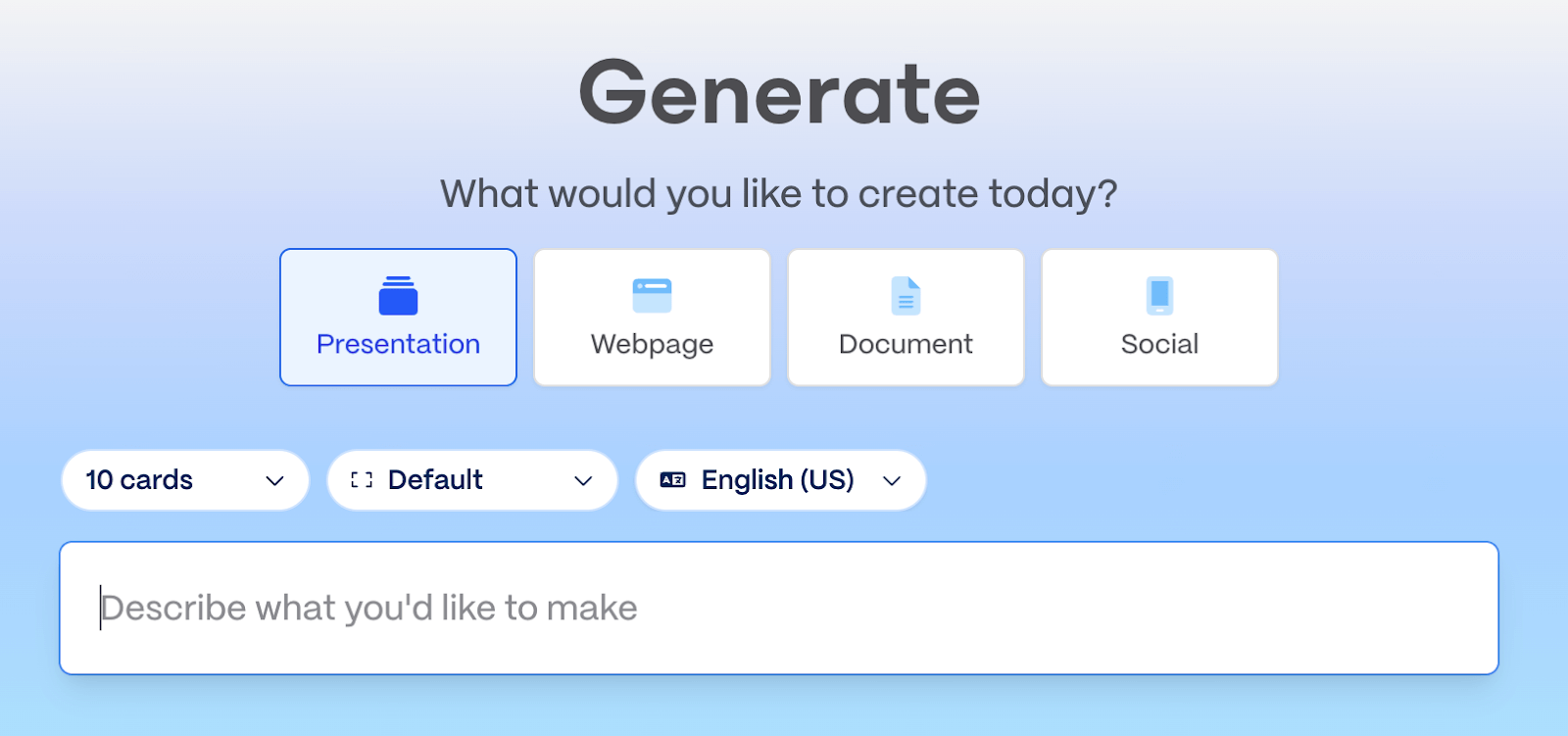Open the "English (US)" language selector
The image size is (1568, 736).
(777, 480)
